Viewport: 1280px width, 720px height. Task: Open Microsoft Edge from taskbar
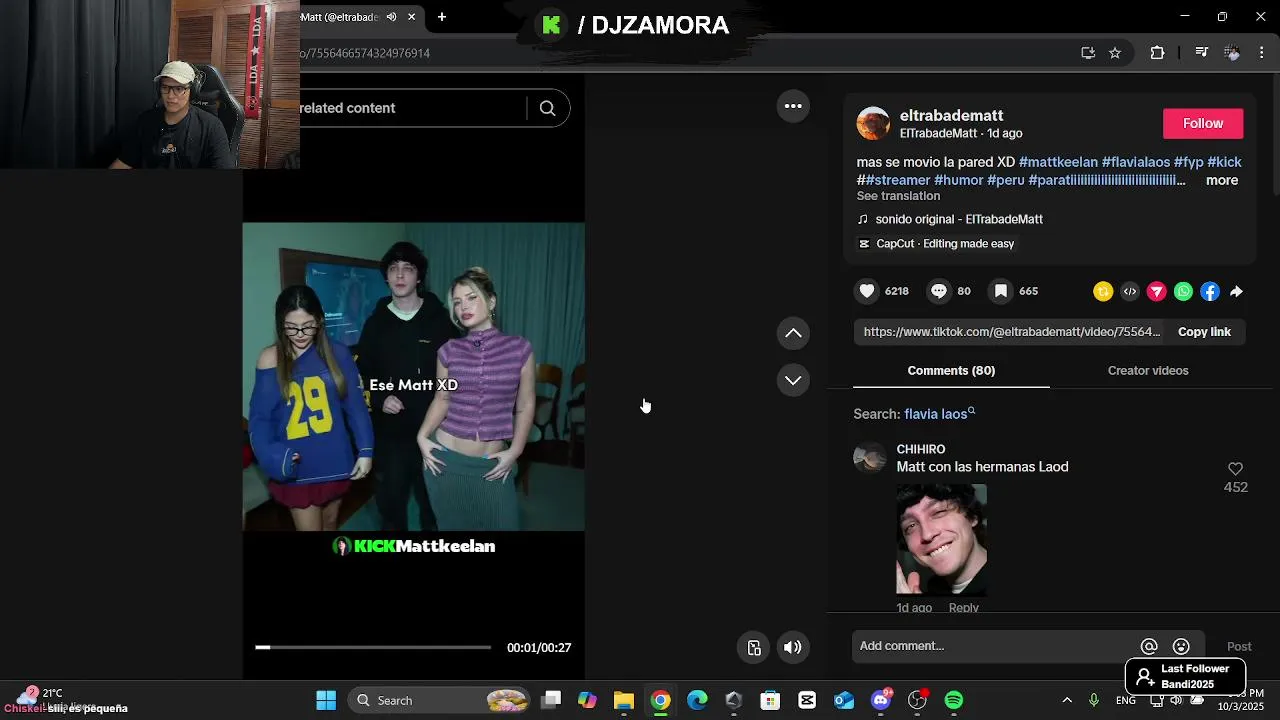pos(697,700)
